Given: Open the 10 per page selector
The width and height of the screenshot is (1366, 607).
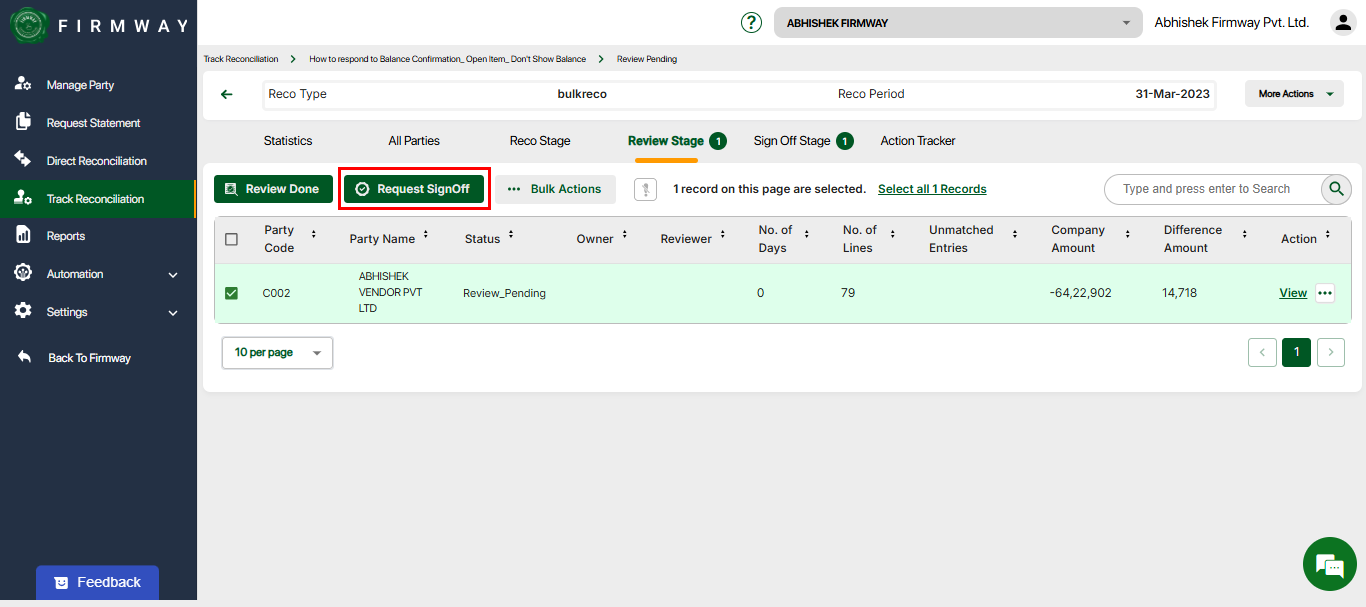Looking at the screenshot, I should tap(277, 353).
